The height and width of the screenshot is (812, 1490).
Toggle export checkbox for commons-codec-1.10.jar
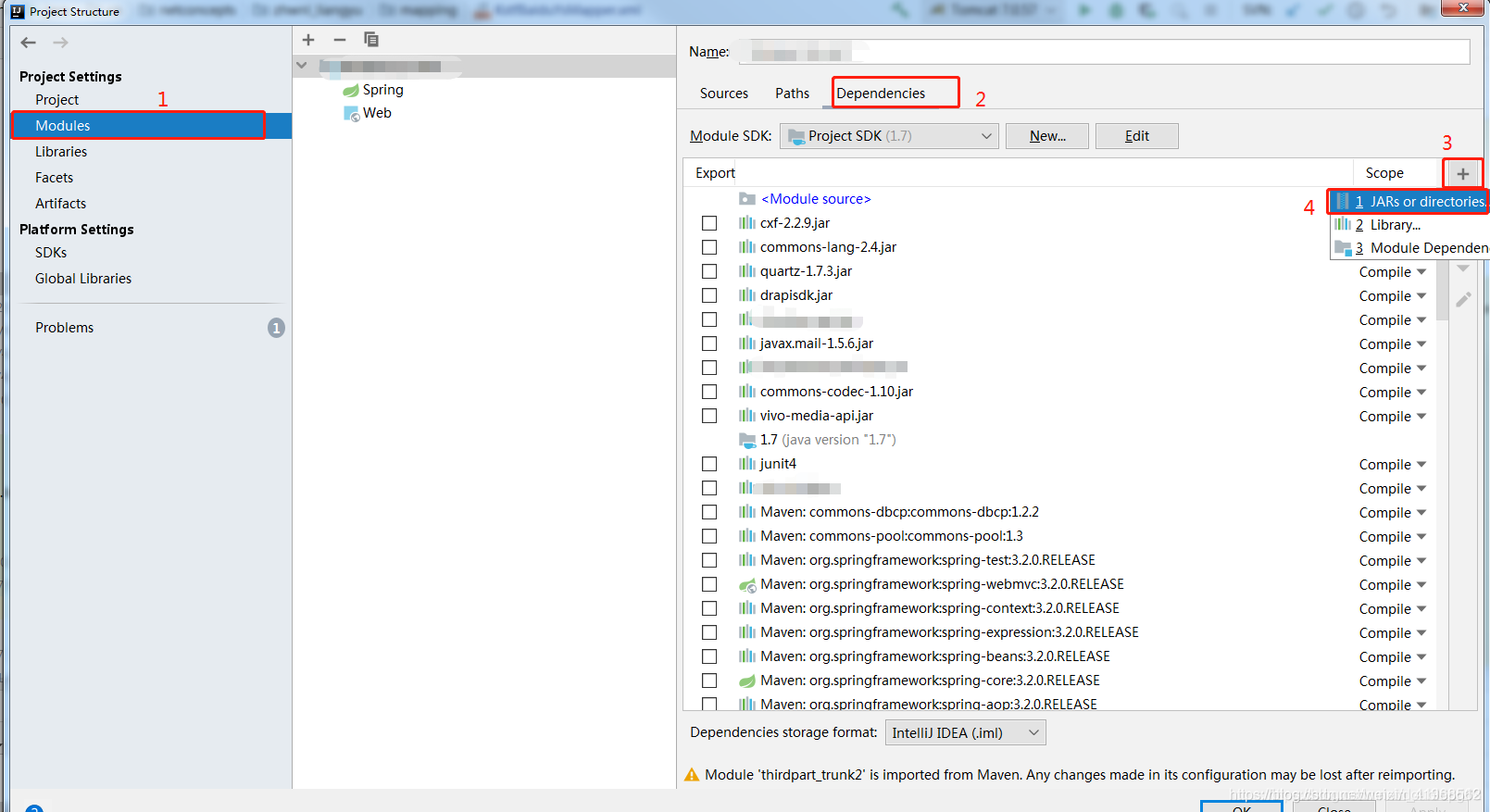(709, 392)
